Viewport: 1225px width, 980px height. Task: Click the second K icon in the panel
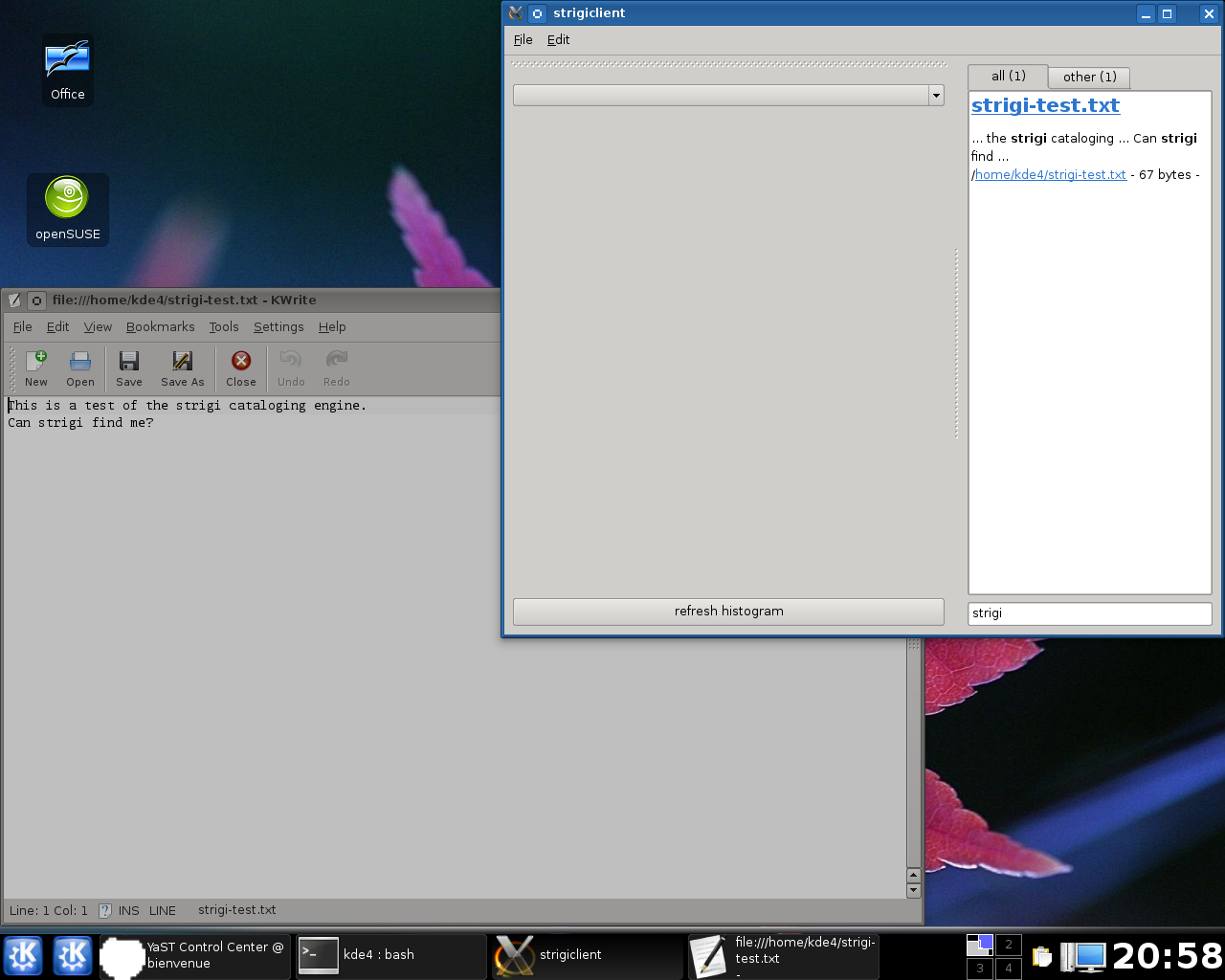click(x=73, y=955)
